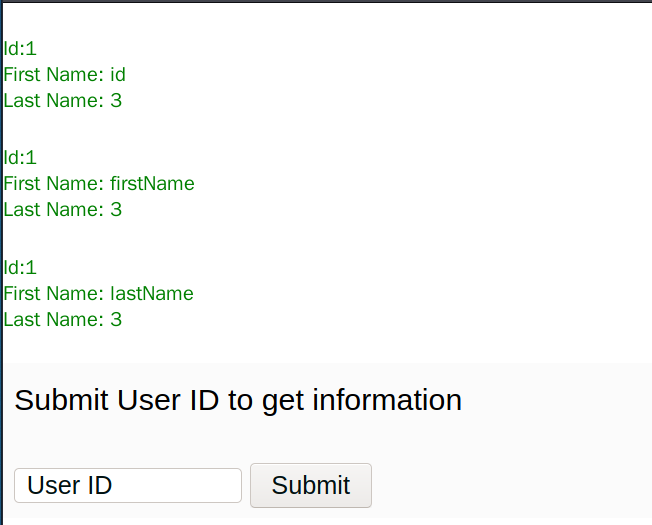Viewport: 652px width, 525px height.
Task: Click the 'First Name: id' result line
Action: point(64,75)
